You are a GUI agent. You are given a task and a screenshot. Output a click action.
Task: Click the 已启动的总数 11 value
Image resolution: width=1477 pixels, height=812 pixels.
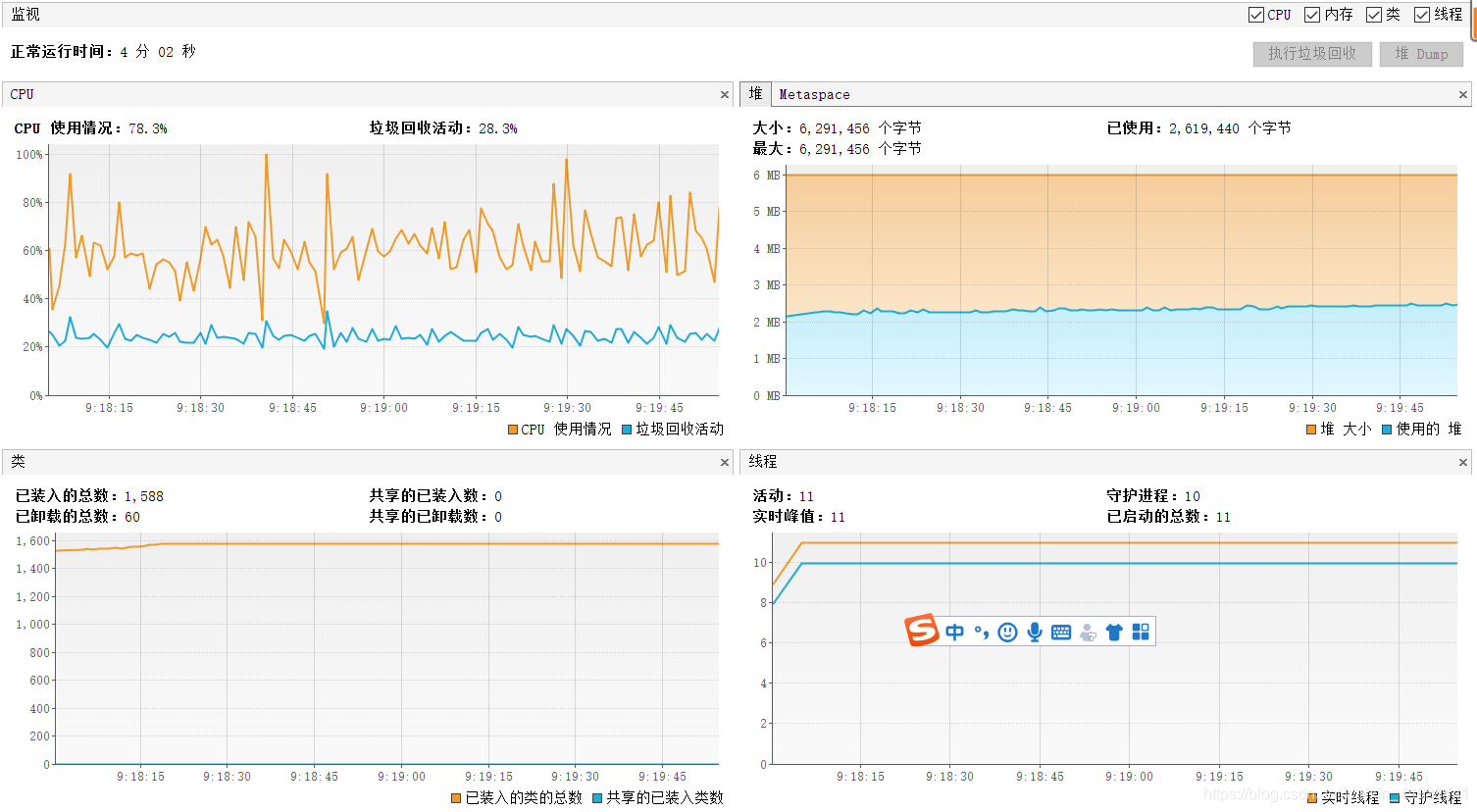tap(1223, 517)
